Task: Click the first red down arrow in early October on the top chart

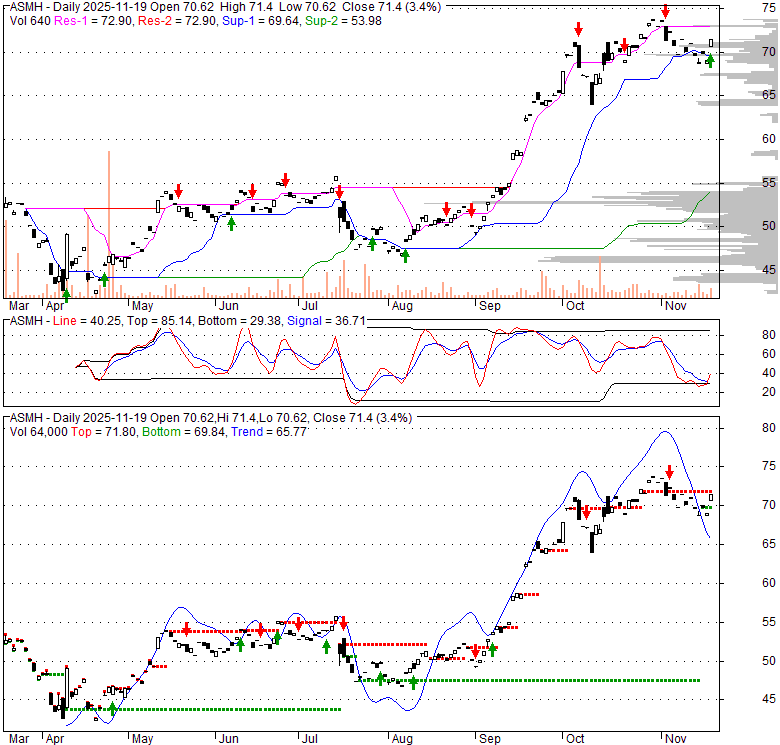Action: [x=578, y=29]
